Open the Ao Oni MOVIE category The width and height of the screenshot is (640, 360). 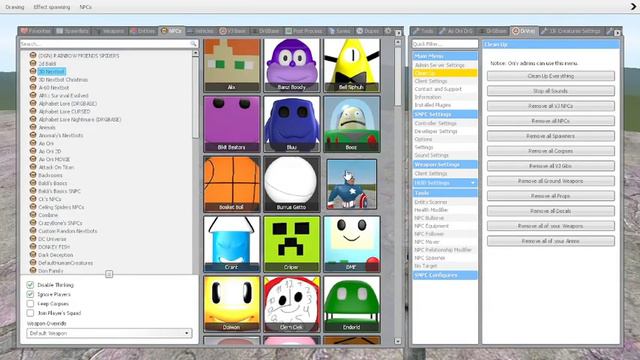click(x=54, y=159)
